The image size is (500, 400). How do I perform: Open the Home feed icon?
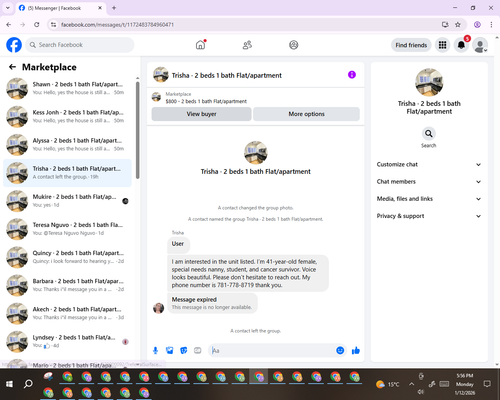pyautogui.click(x=200, y=45)
